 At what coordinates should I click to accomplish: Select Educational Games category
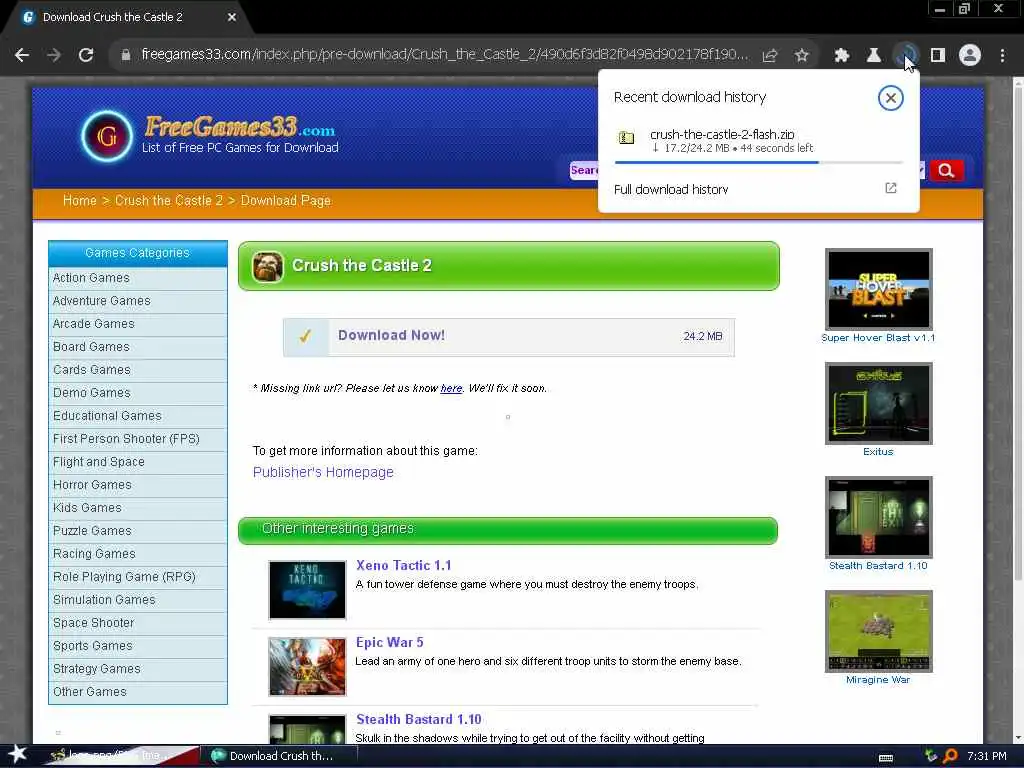point(138,416)
